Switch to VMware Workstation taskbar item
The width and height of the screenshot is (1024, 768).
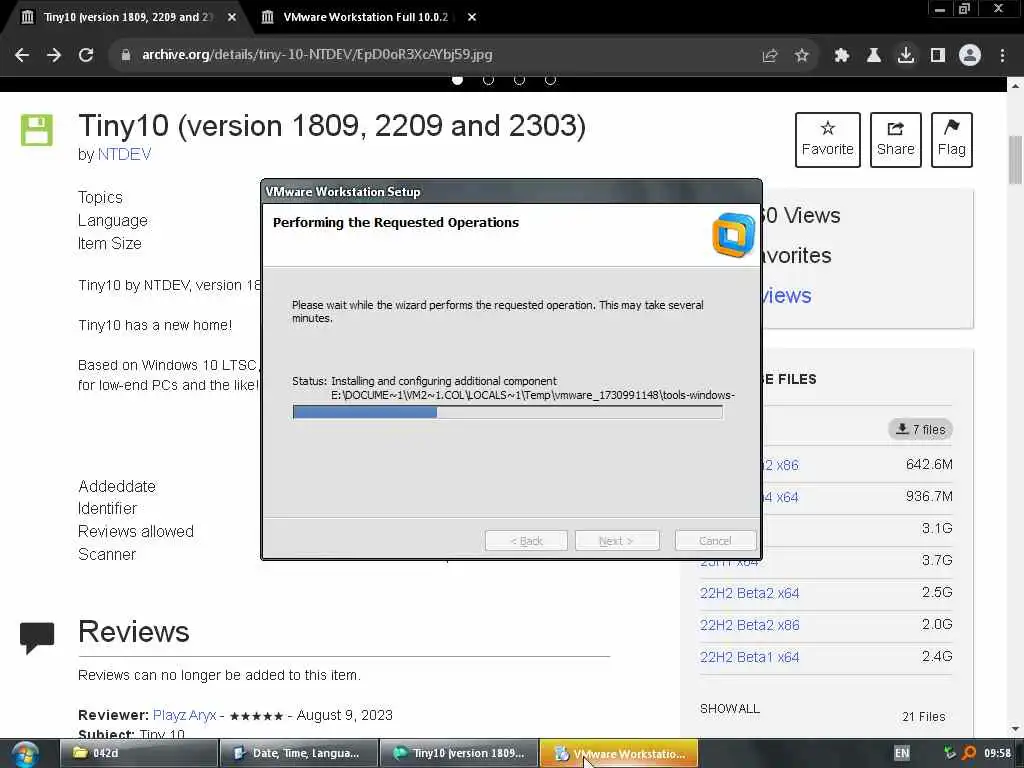click(619, 753)
